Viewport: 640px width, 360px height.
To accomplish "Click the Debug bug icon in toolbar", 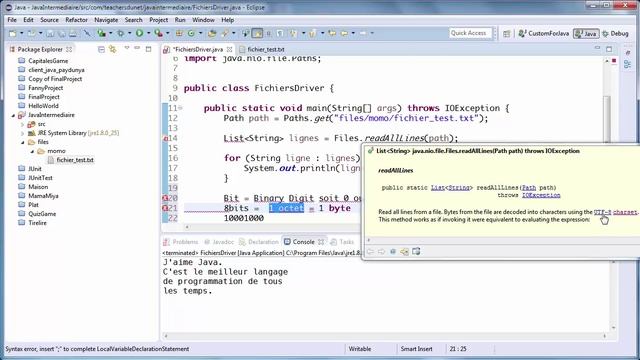I will (121, 33).
